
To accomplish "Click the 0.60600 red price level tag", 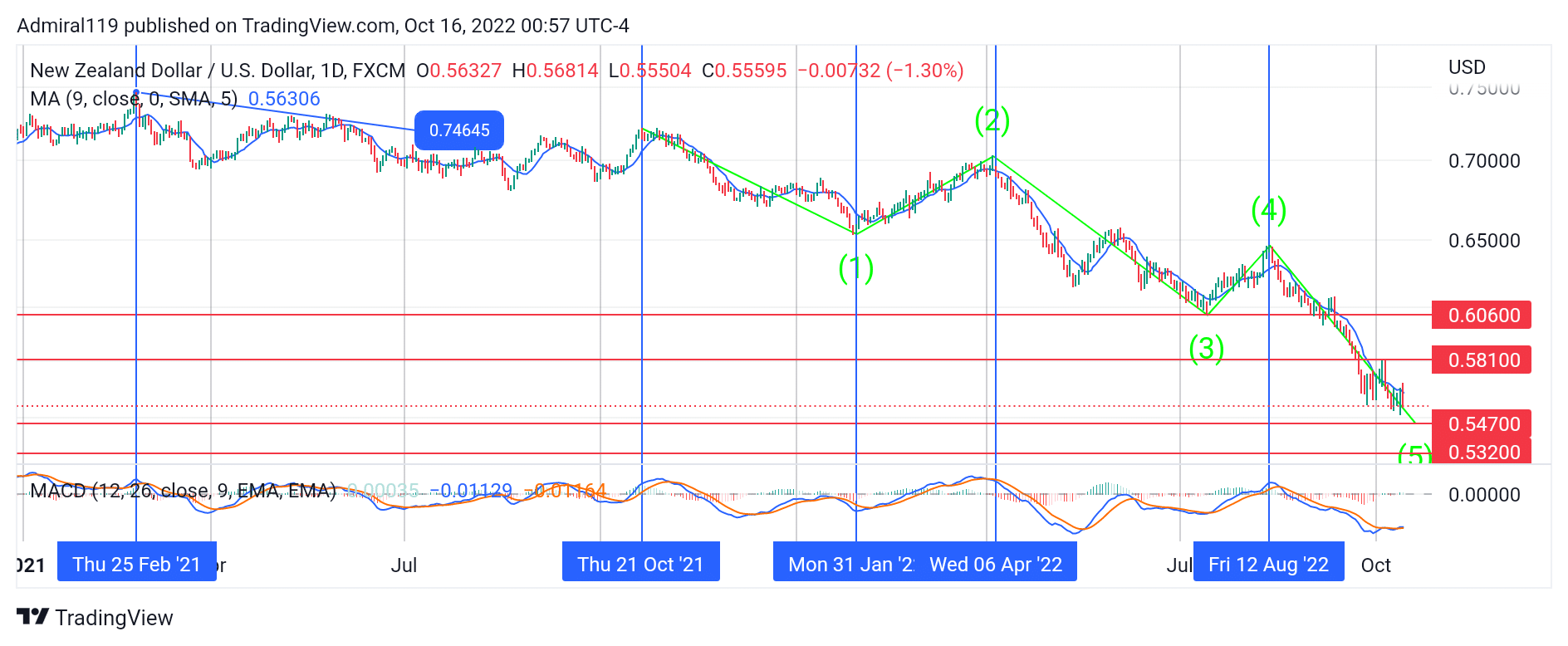I will 1482,316.
